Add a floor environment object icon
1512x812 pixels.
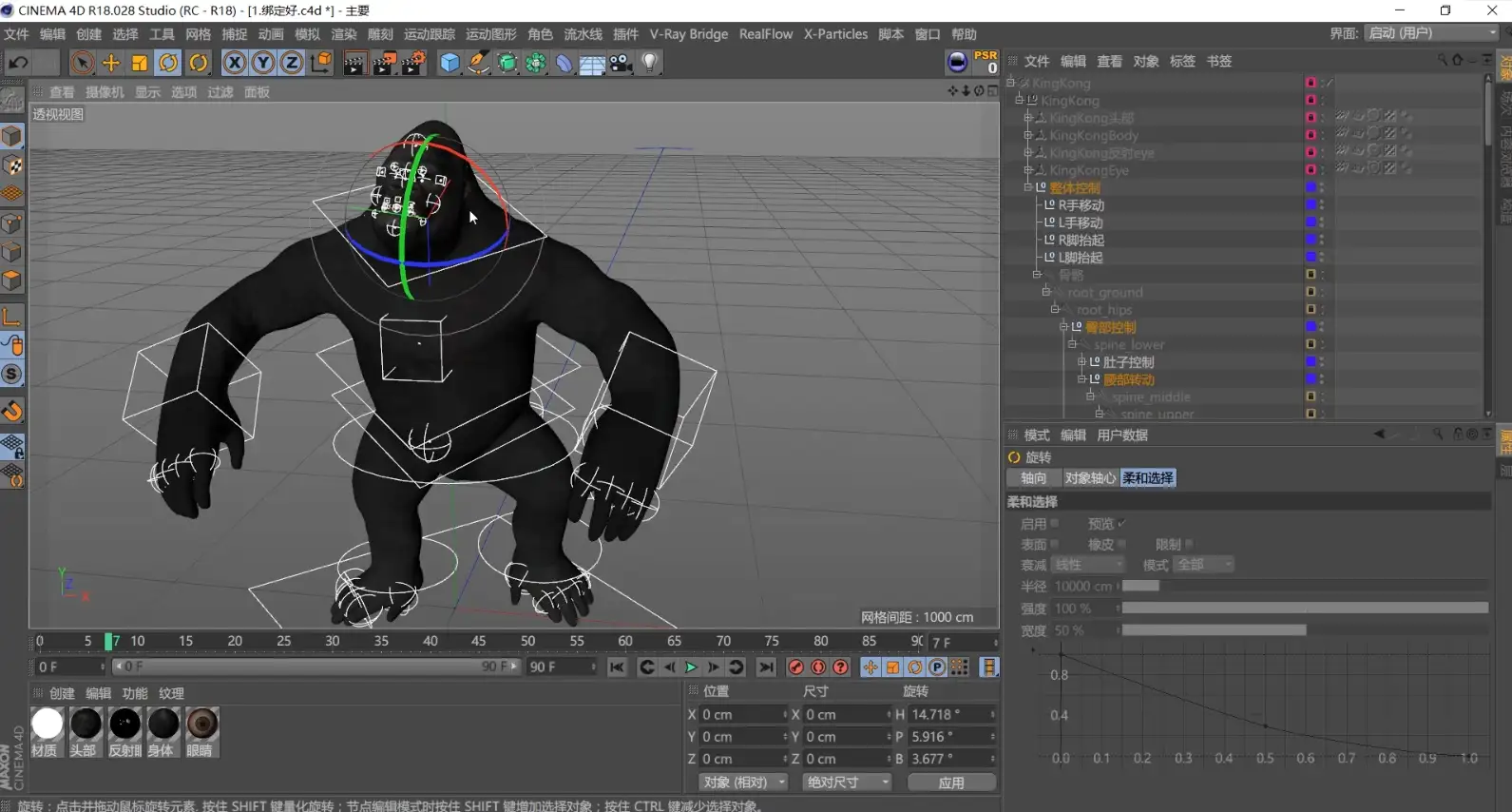point(592,63)
